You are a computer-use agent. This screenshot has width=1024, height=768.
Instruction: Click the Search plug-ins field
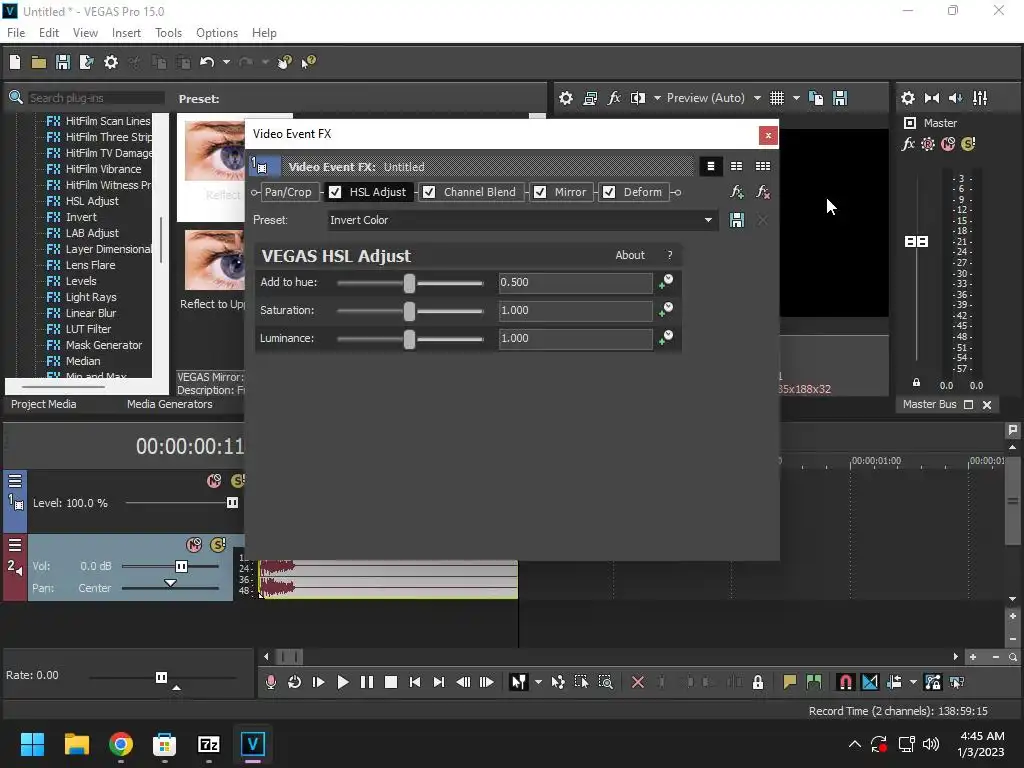95,98
